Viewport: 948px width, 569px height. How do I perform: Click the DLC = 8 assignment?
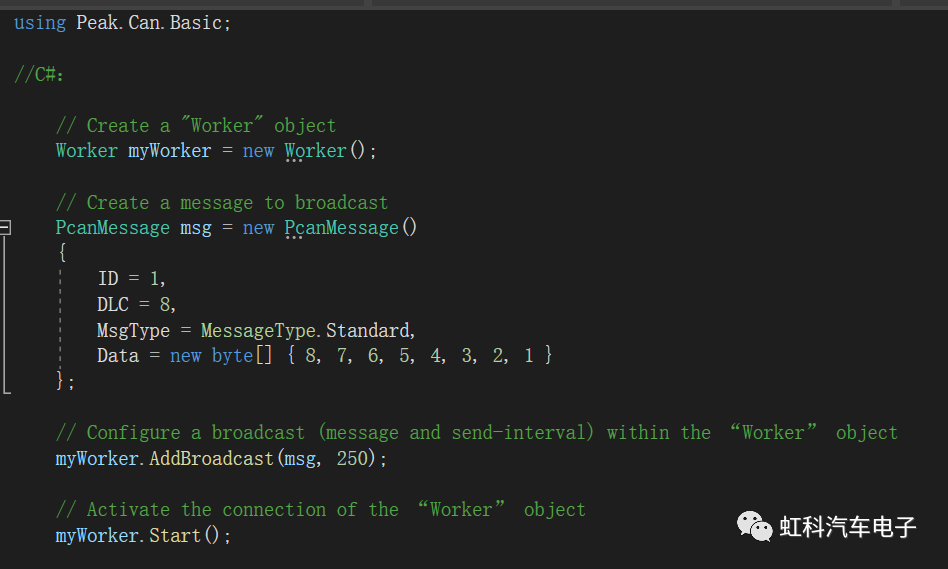[x=137, y=305]
